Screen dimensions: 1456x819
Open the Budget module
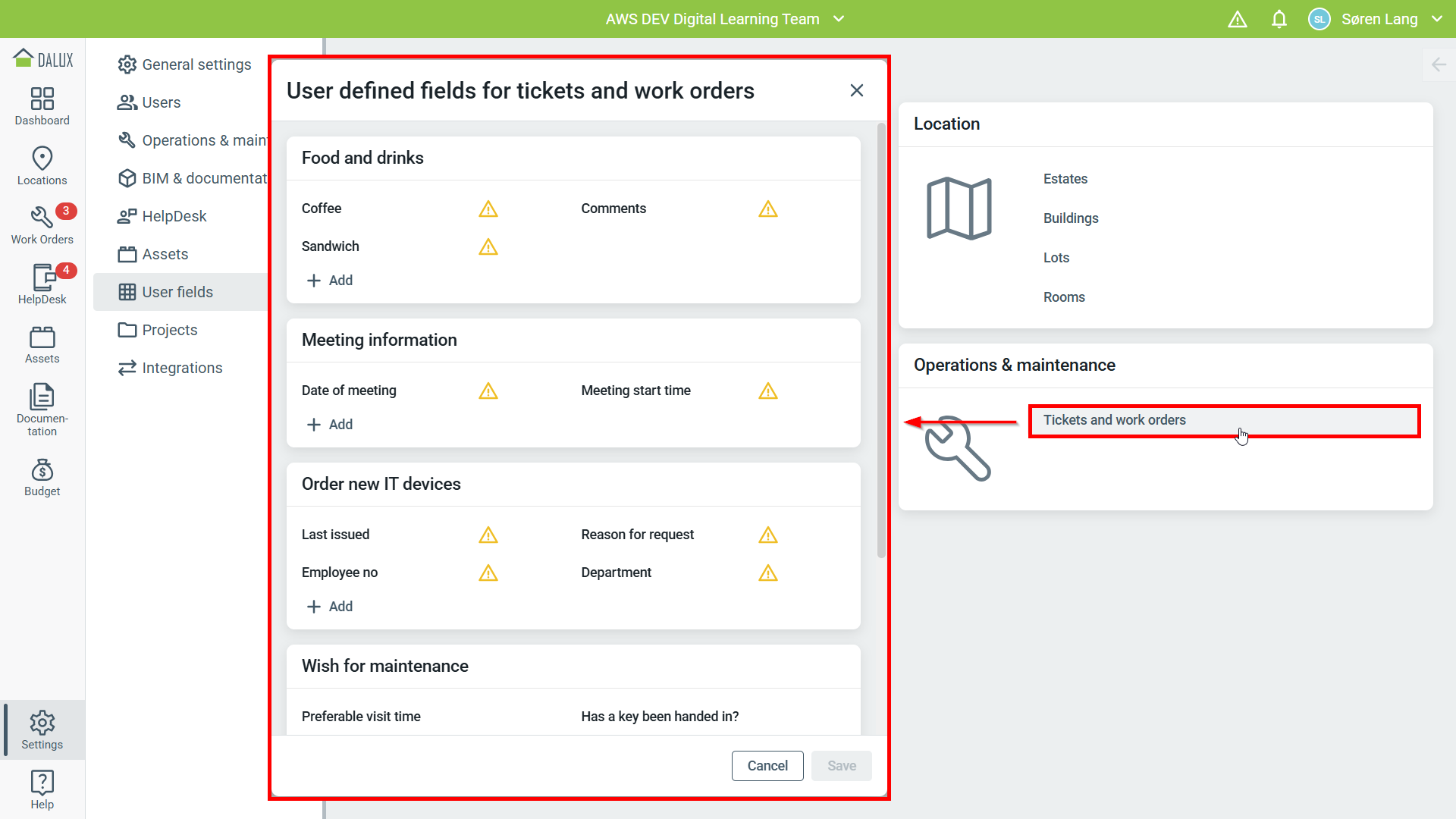tap(42, 478)
